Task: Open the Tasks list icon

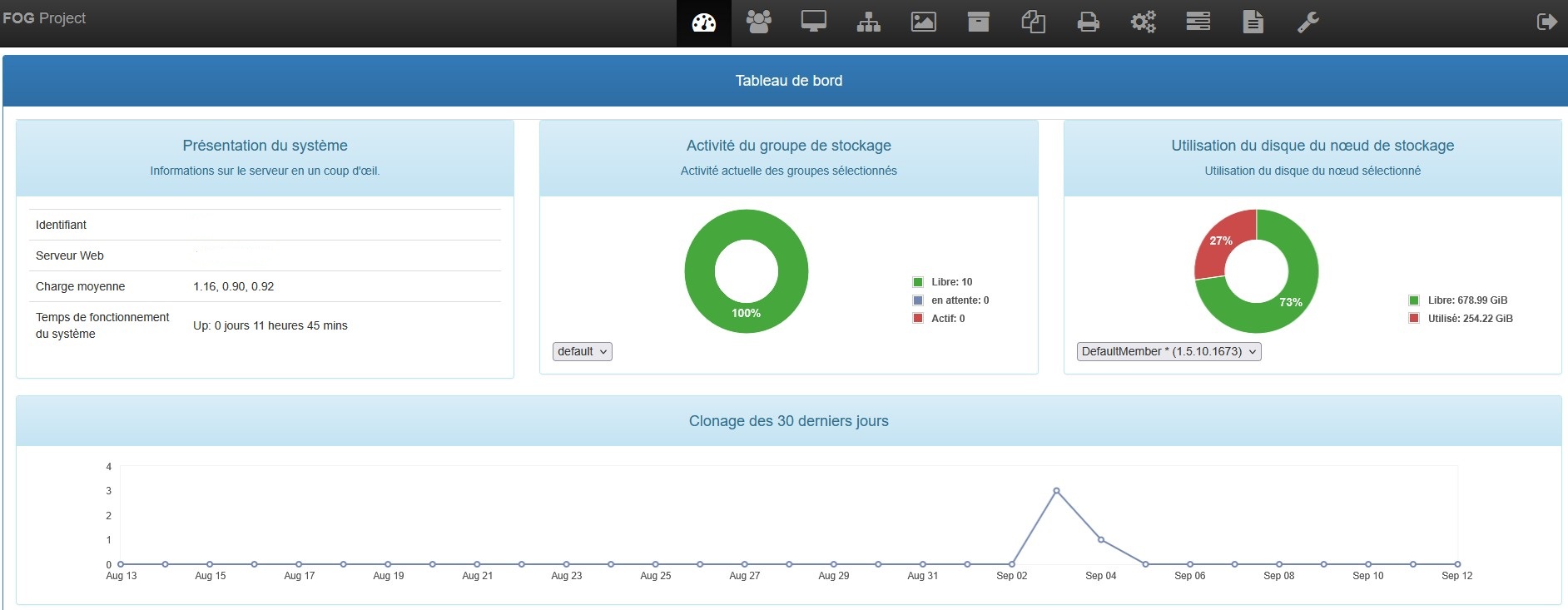Action: [1198, 22]
